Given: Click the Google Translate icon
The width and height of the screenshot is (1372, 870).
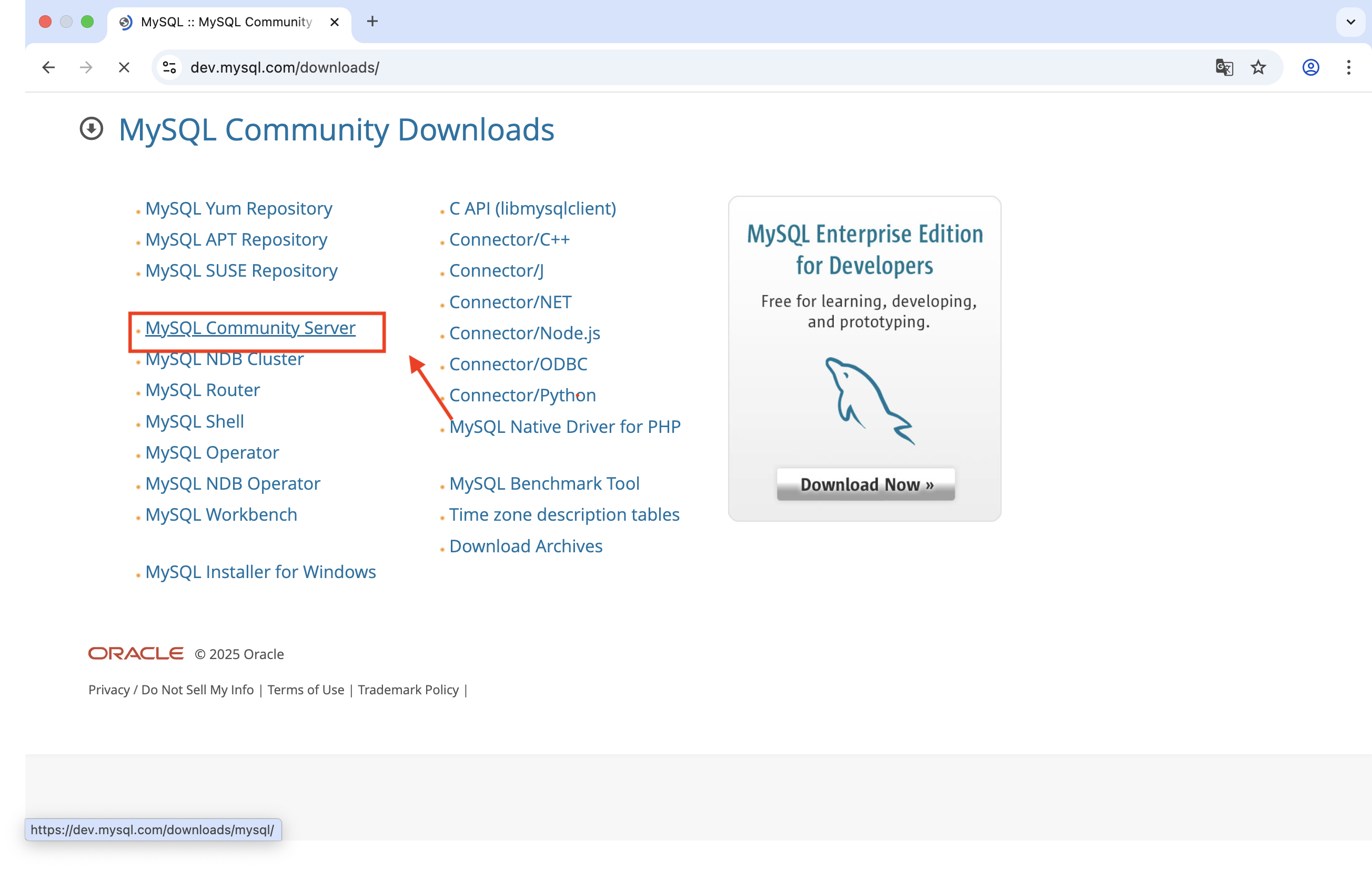Looking at the screenshot, I should coord(1224,67).
